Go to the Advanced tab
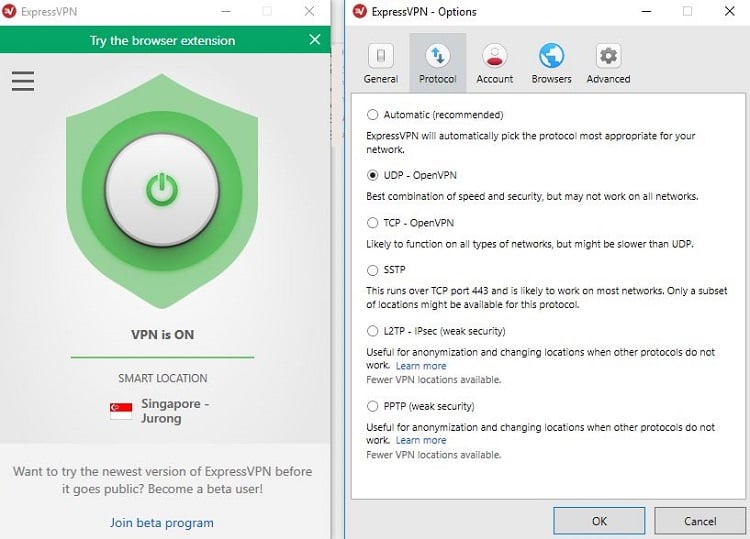 (608, 64)
